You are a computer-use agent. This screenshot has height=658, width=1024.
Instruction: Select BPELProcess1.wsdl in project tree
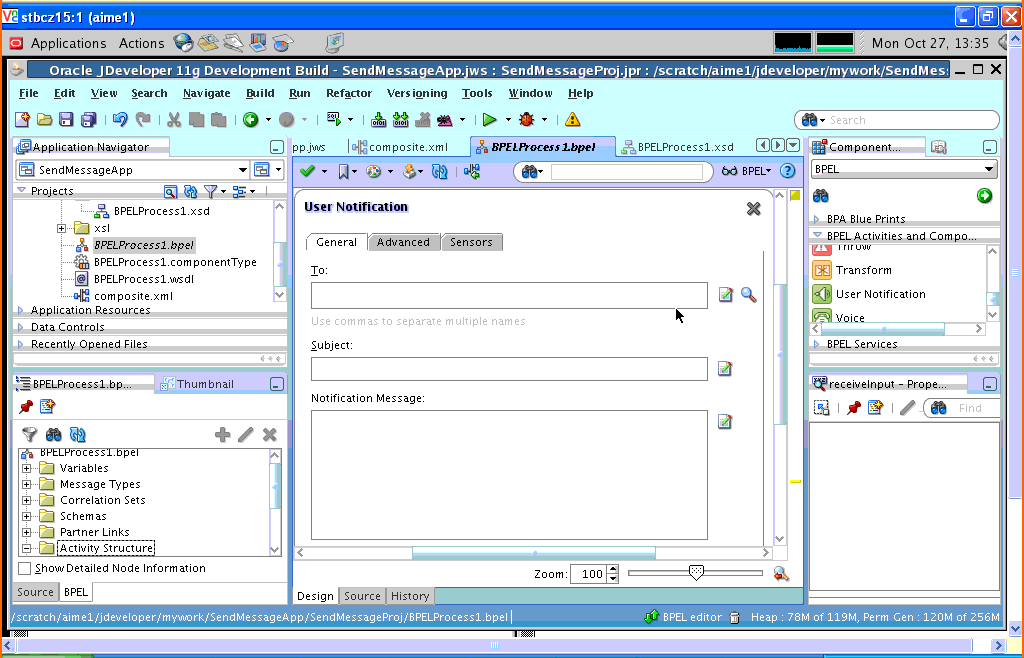point(144,279)
